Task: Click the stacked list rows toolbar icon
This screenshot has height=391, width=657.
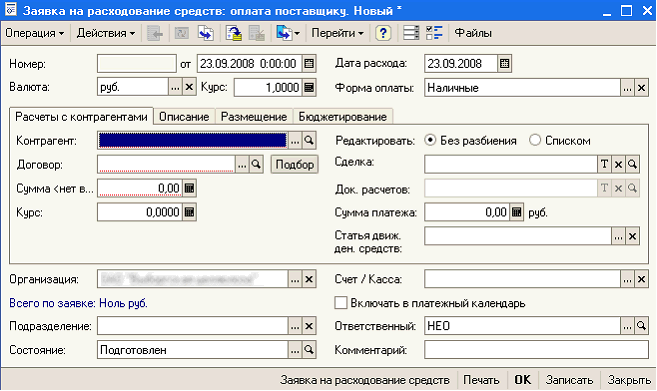Action: coord(411,33)
